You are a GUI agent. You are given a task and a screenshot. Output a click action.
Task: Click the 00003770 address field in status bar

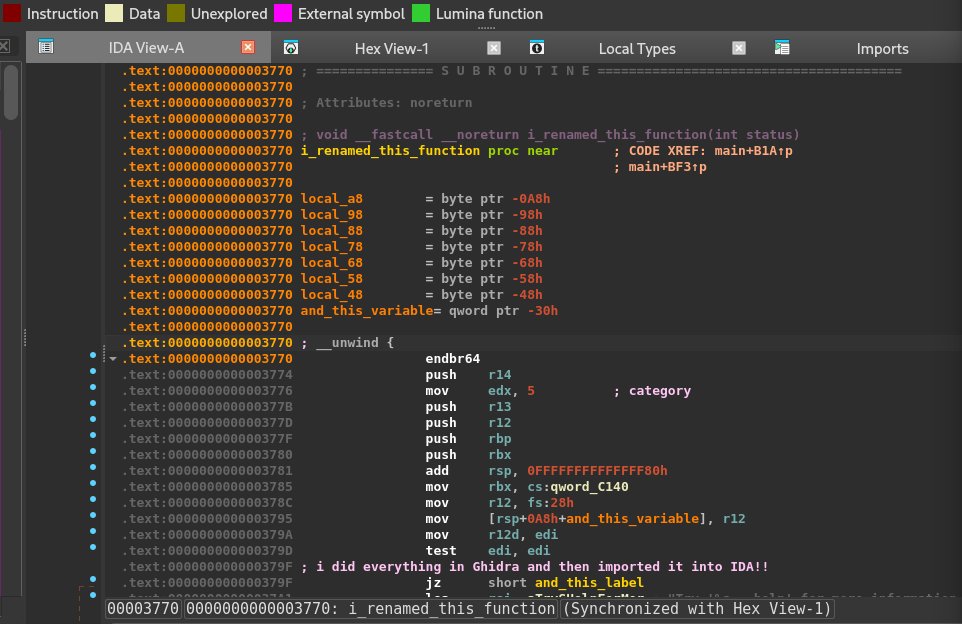(x=141, y=607)
